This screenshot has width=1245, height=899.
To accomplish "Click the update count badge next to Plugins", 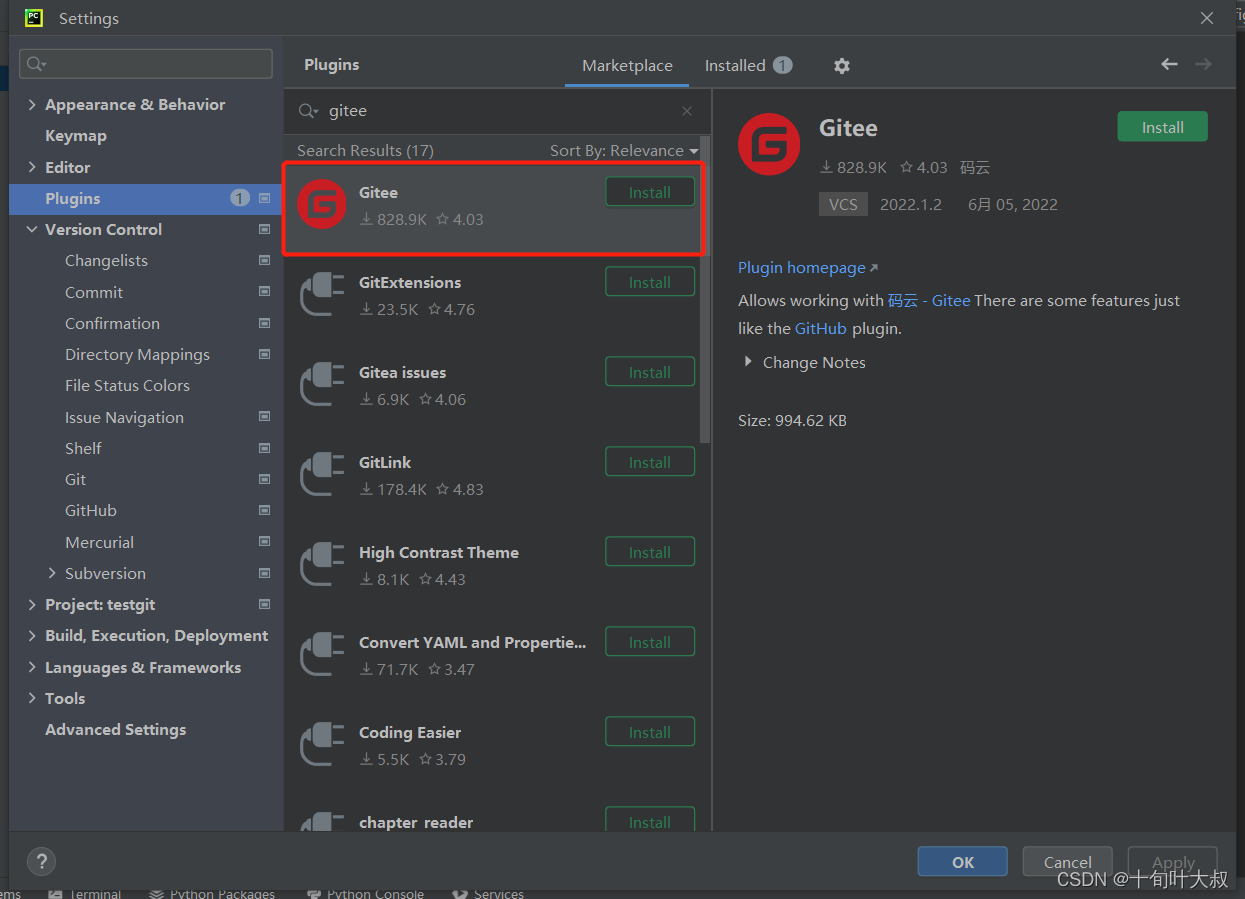I will 240,198.
